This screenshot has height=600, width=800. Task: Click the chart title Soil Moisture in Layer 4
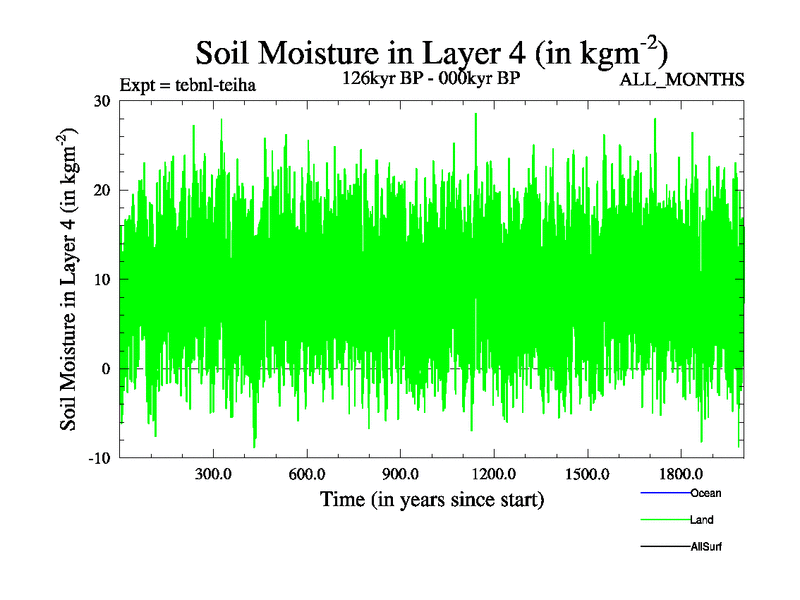pos(430,50)
